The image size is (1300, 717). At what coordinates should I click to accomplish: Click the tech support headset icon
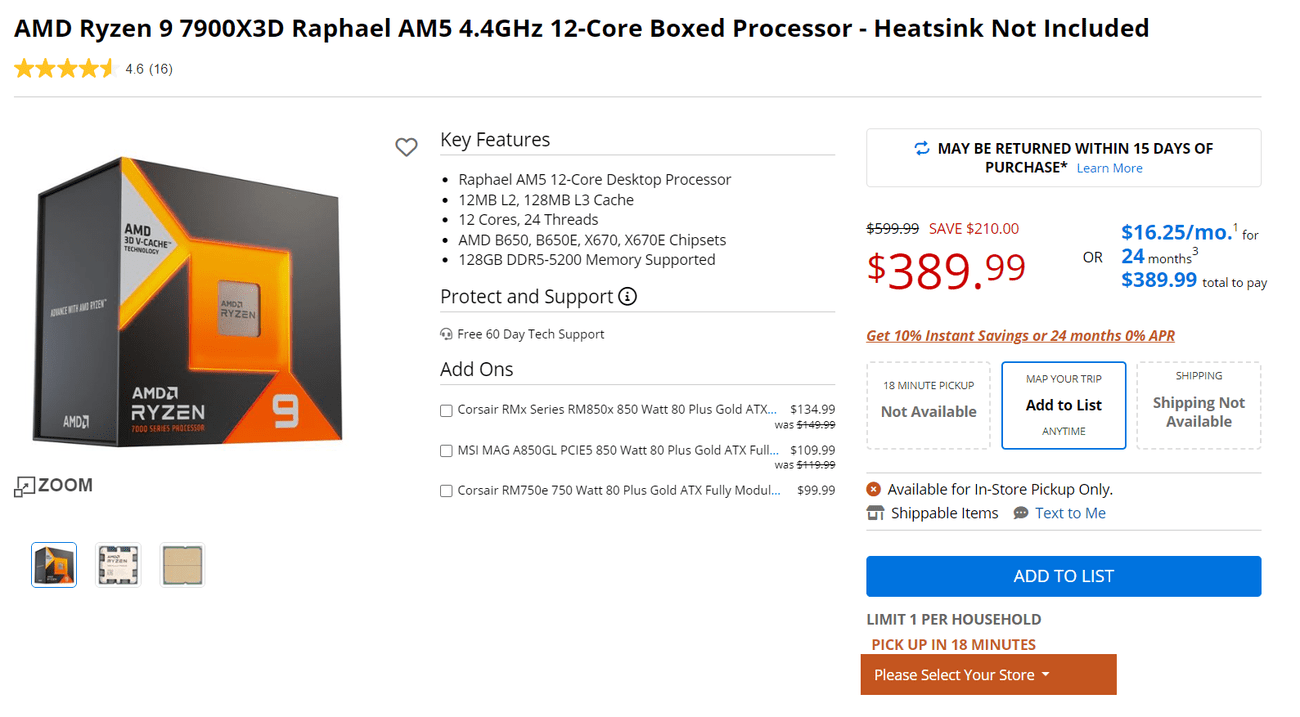pyautogui.click(x=446, y=334)
